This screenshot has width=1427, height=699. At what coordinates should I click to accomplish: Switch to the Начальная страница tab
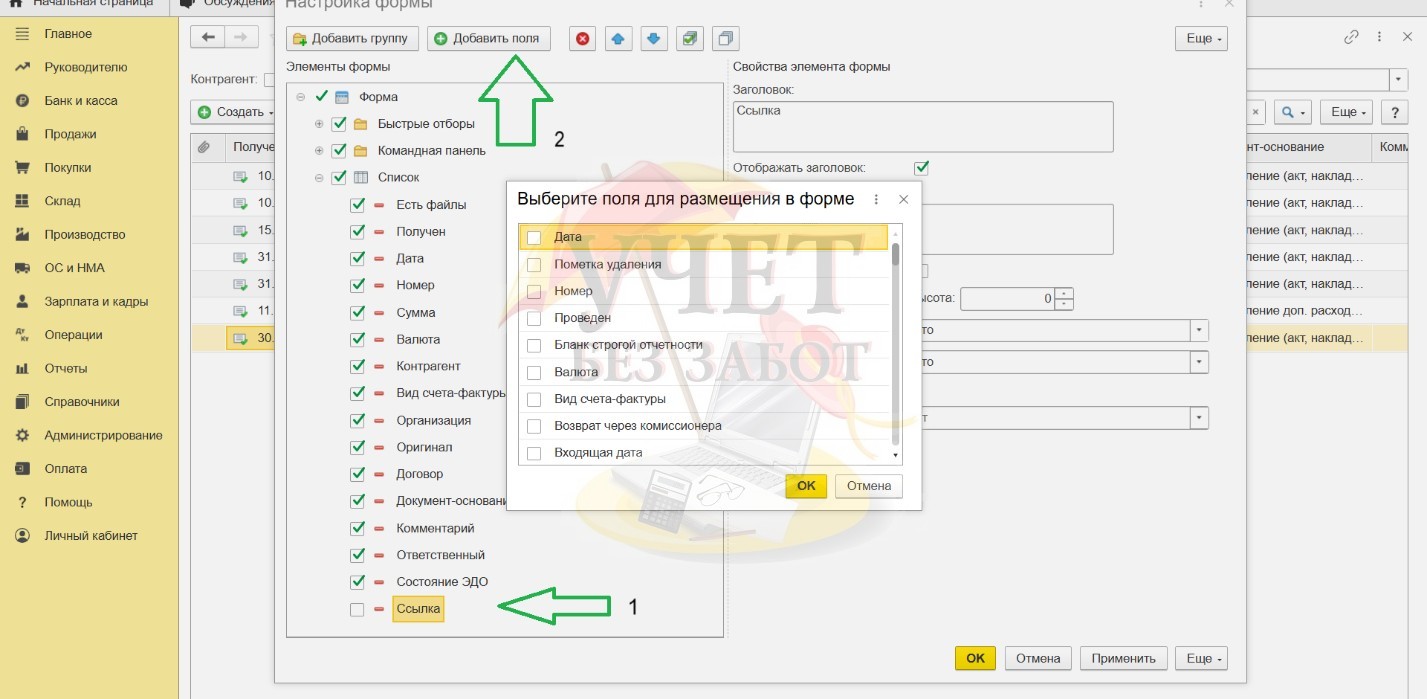click(84, 3)
